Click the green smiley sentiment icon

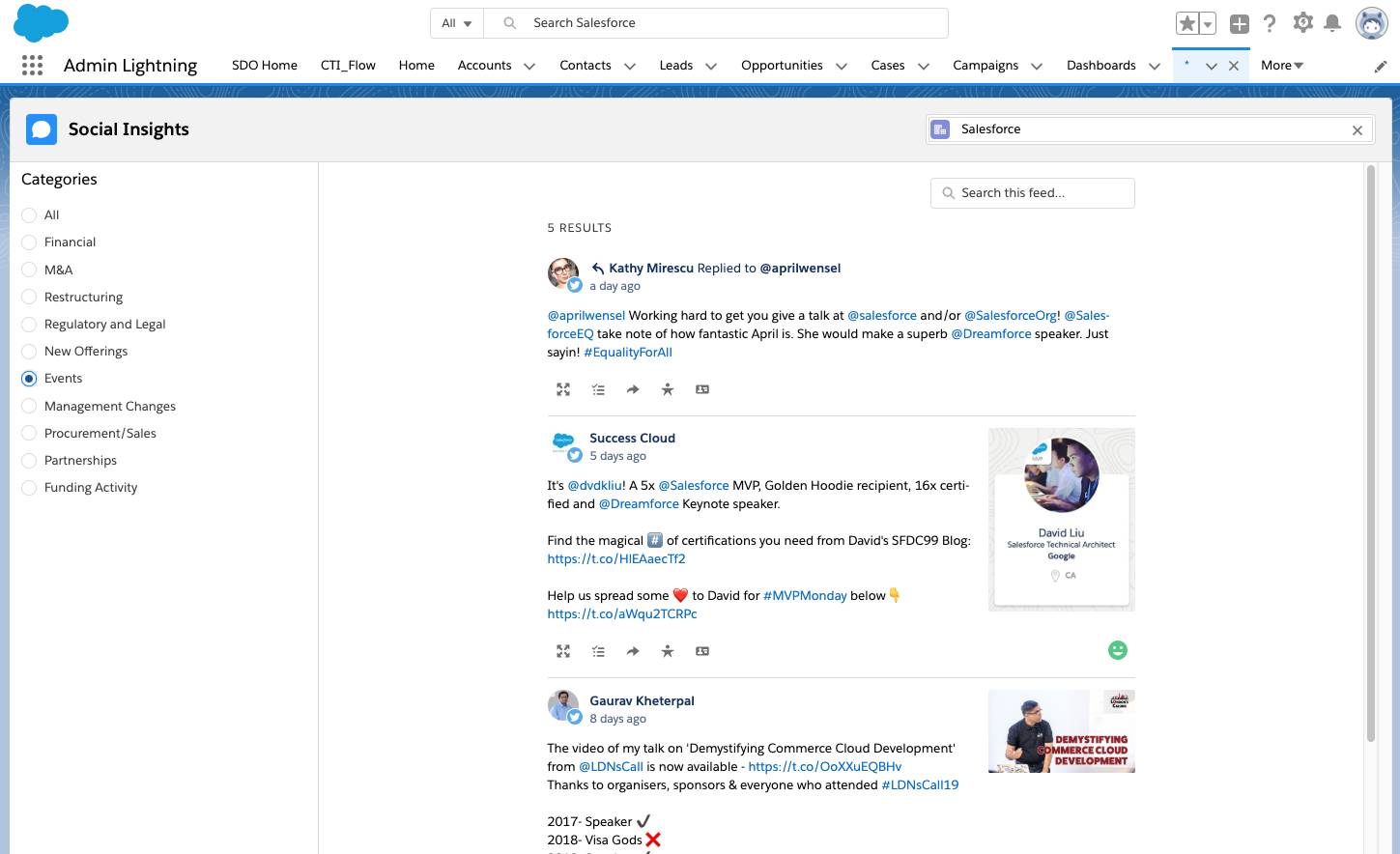(x=1118, y=650)
